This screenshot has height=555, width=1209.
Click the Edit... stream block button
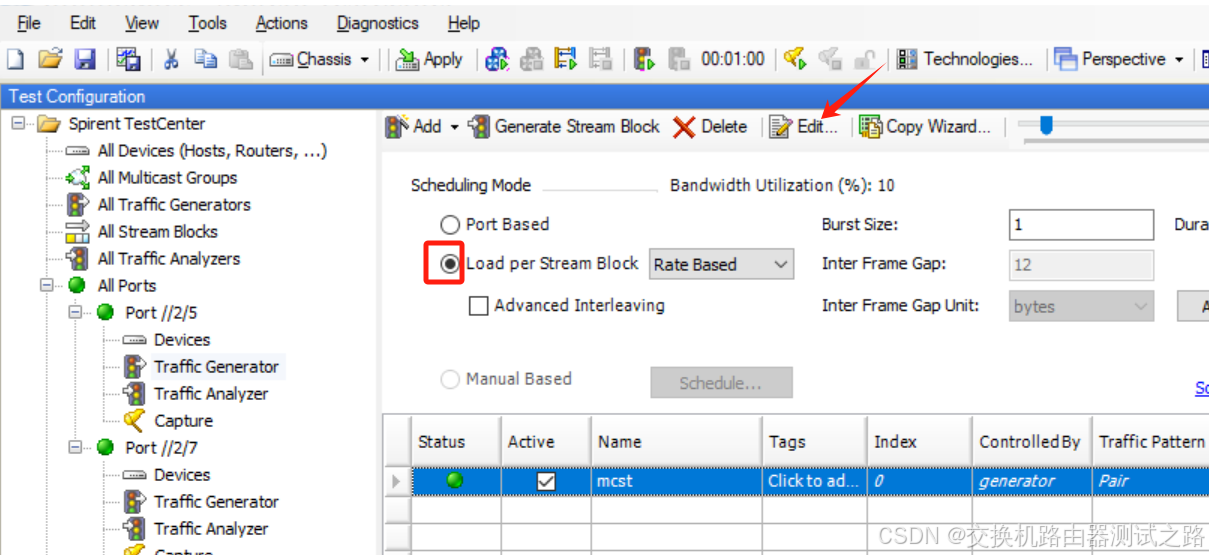(803, 126)
